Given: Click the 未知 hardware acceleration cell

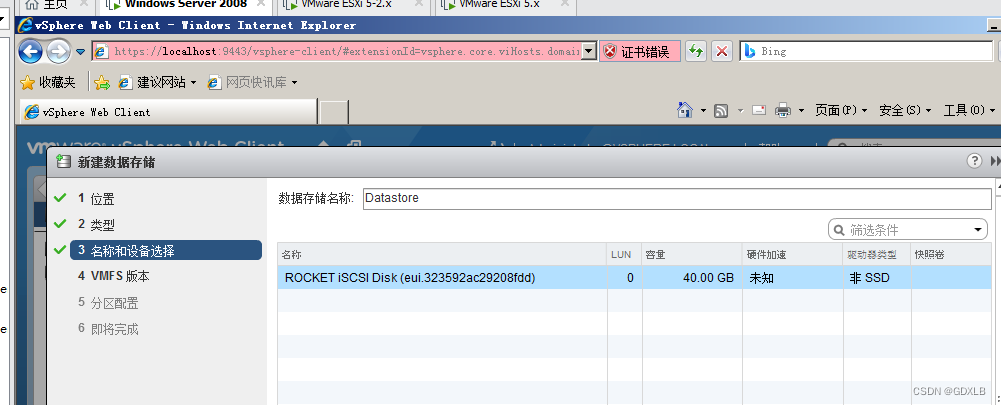Looking at the screenshot, I should (792, 278).
